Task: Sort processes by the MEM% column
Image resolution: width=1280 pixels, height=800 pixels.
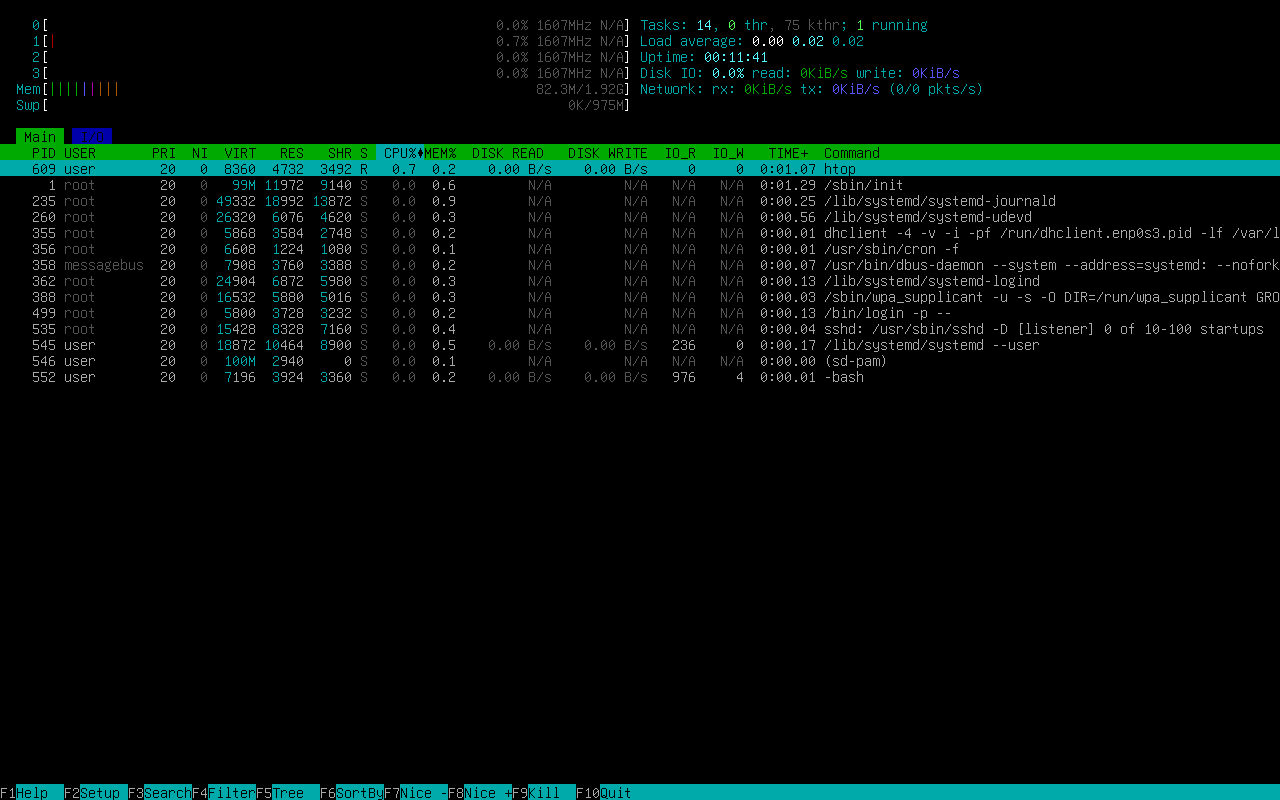Action: pyautogui.click(x=440, y=153)
